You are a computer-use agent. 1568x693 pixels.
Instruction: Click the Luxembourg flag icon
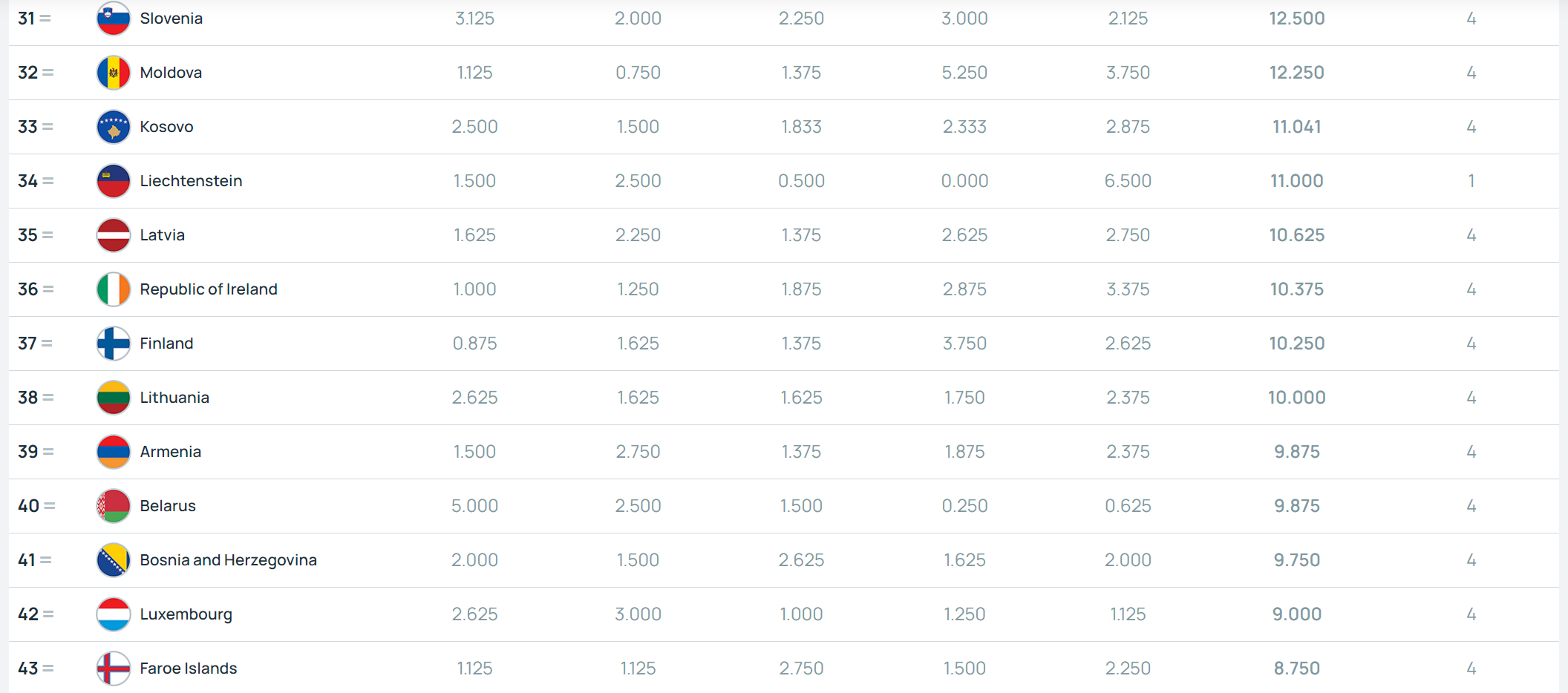[114, 614]
